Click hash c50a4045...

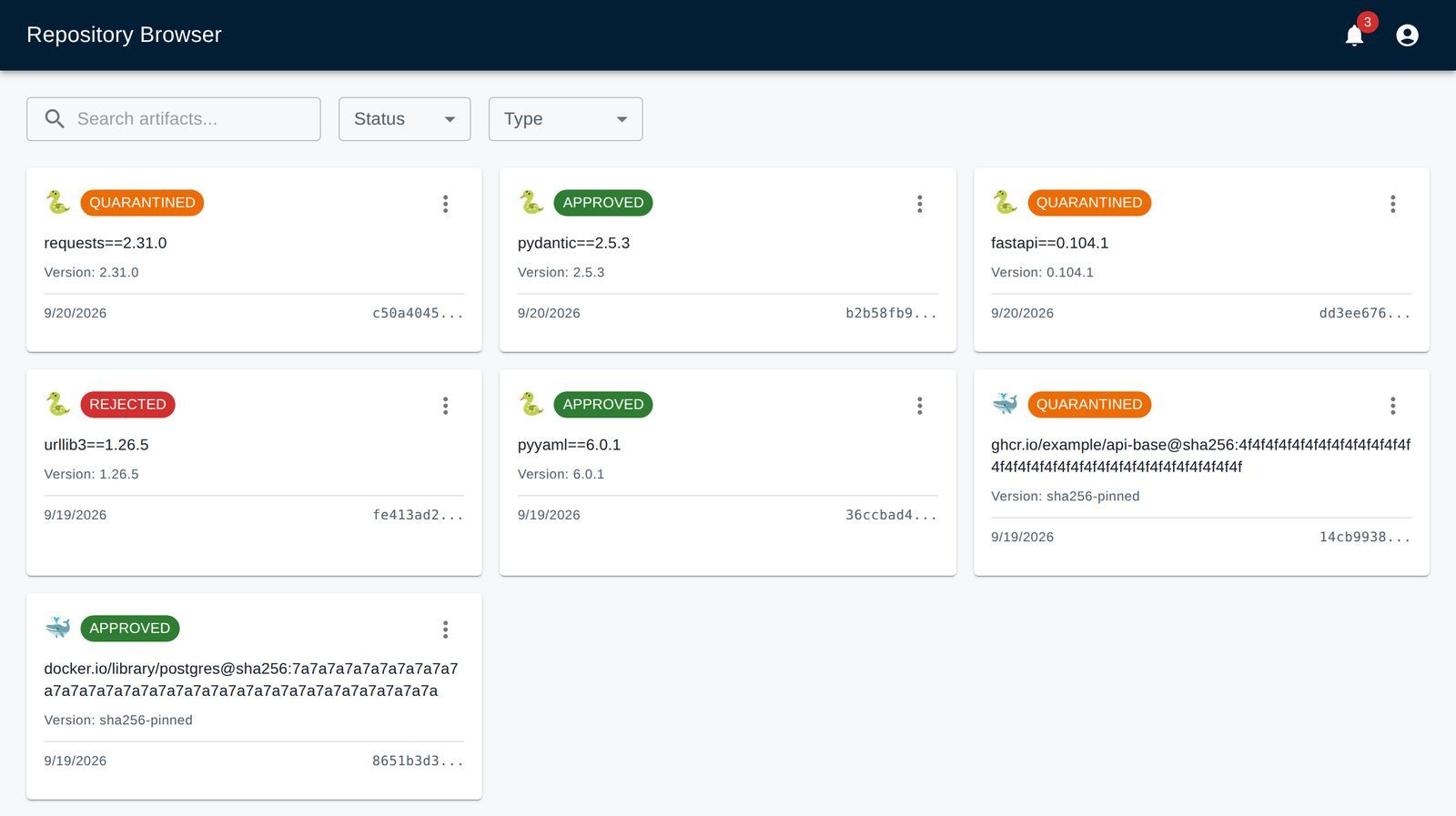pyautogui.click(x=418, y=313)
